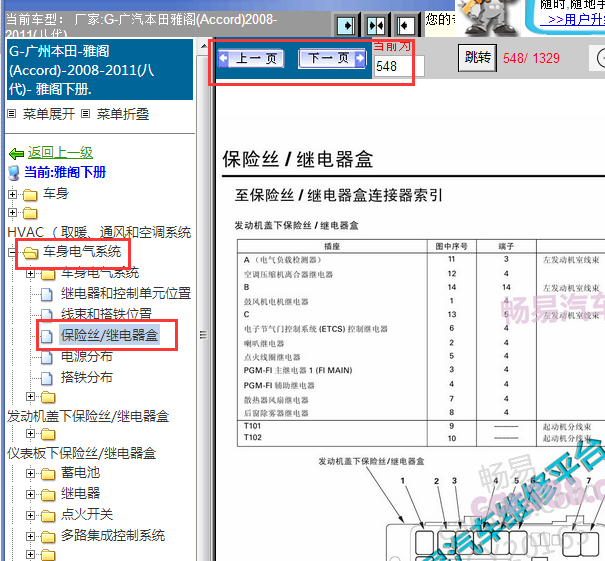The height and width of the screenshot is (561, 605).
Task: Click PGM-FI 辅助继电器 row
Action: point(421,385)
